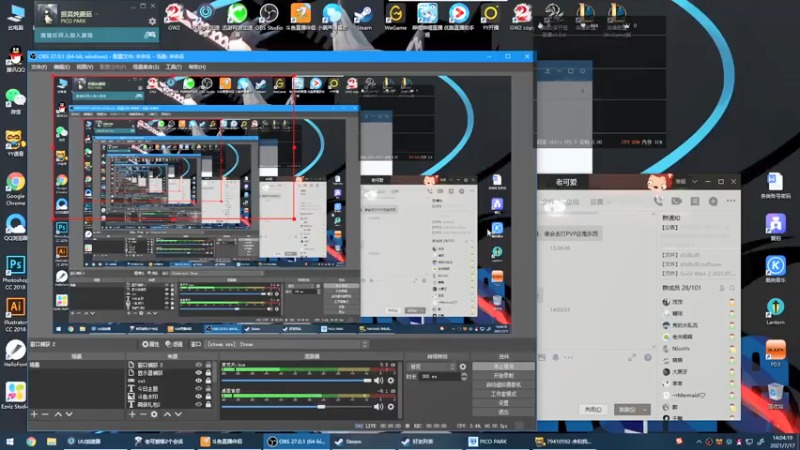Click Steam overlay settings gear icon

pyautogui.click(x=152, y=21)
